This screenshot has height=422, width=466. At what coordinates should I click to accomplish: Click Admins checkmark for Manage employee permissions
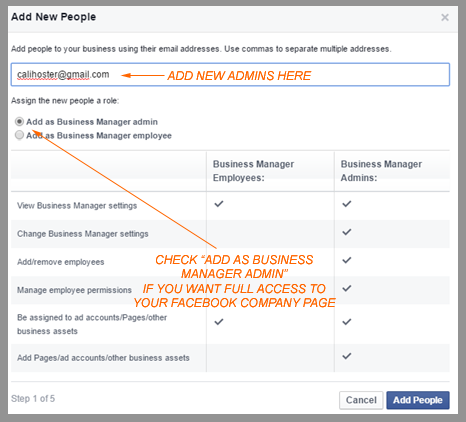point(347,288)
